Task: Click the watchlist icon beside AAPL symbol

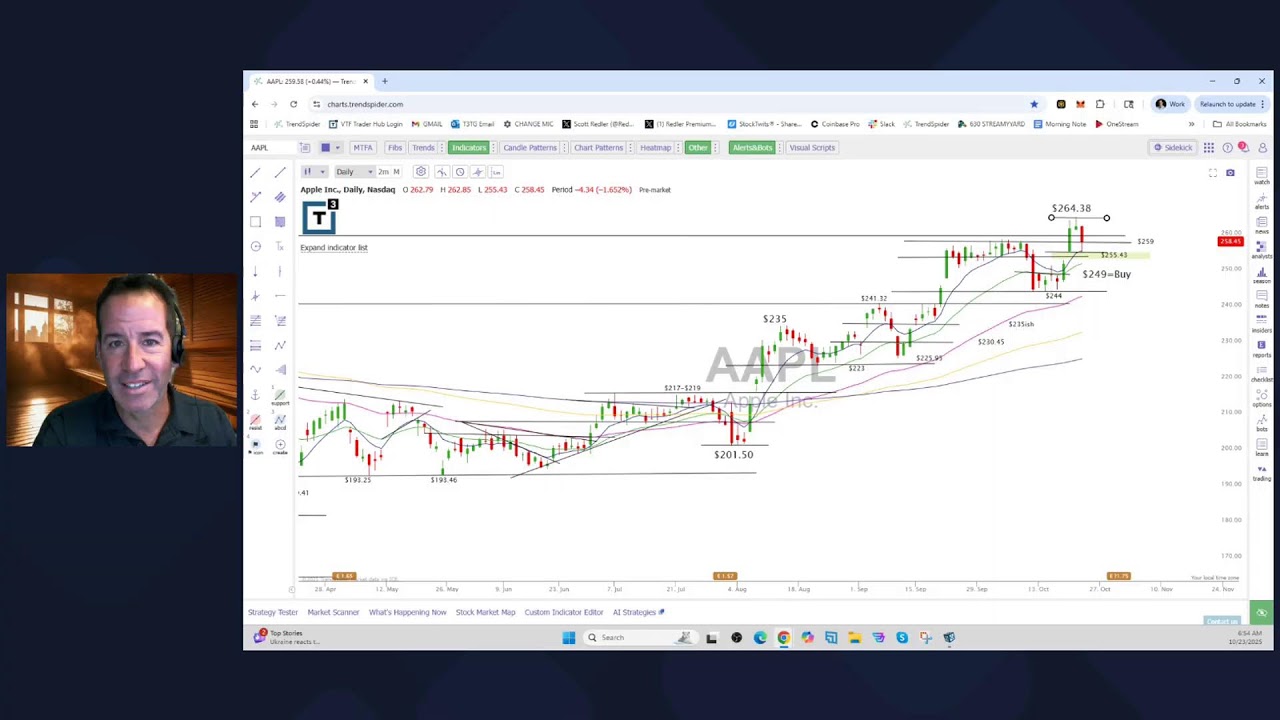Action: pos(305,147)
